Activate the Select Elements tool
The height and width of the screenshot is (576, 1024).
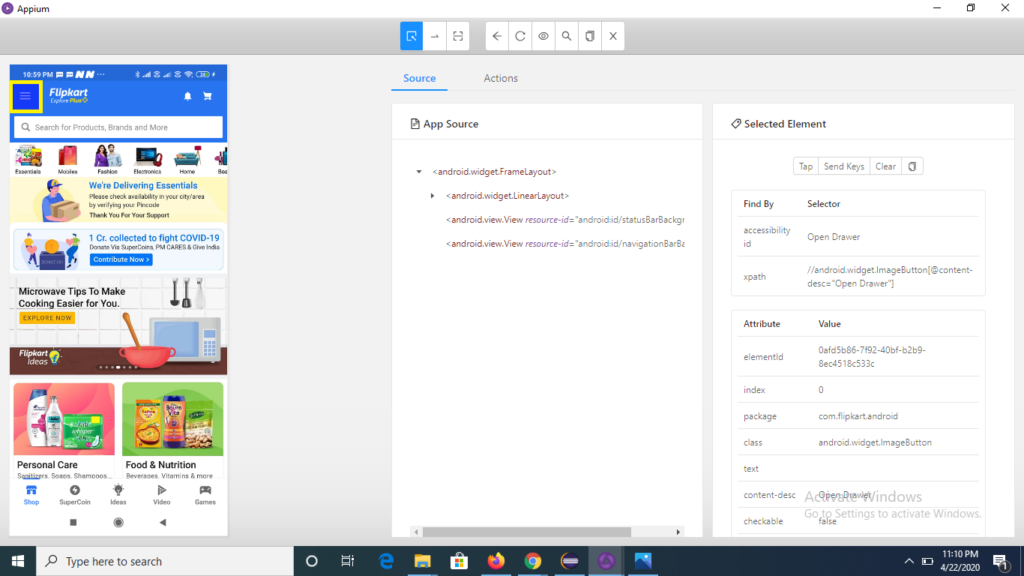(411, 36)
